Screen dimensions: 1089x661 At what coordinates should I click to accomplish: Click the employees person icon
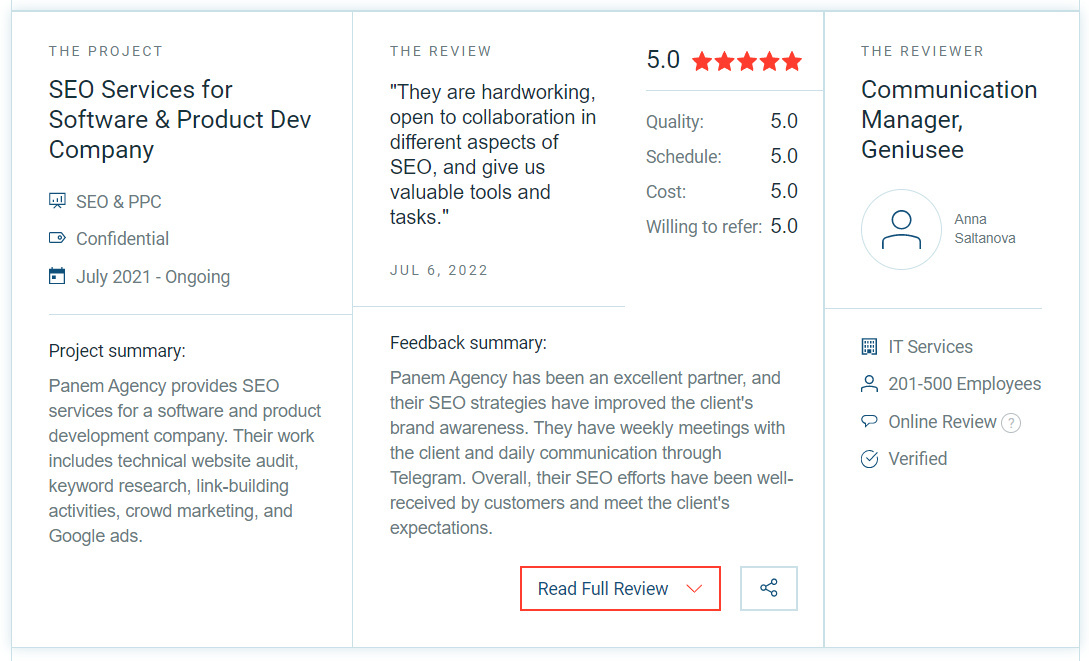(869, 384)
